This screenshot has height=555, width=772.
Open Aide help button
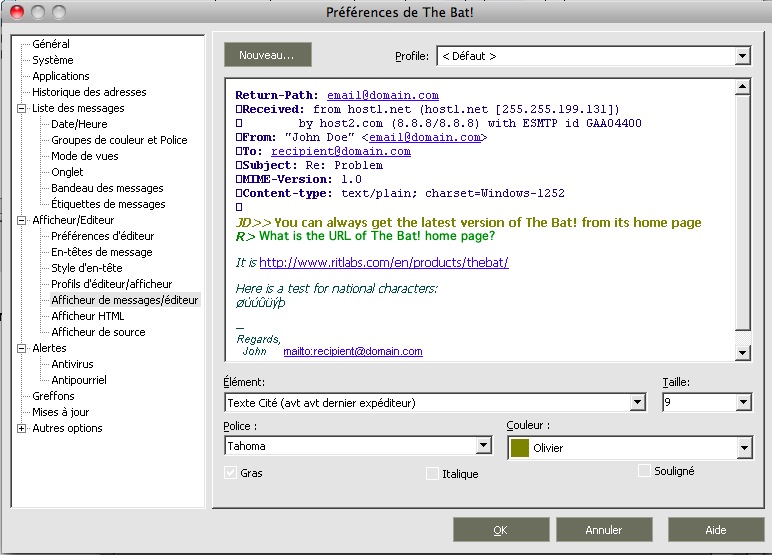pyautogui.click(x=715, y=530)
